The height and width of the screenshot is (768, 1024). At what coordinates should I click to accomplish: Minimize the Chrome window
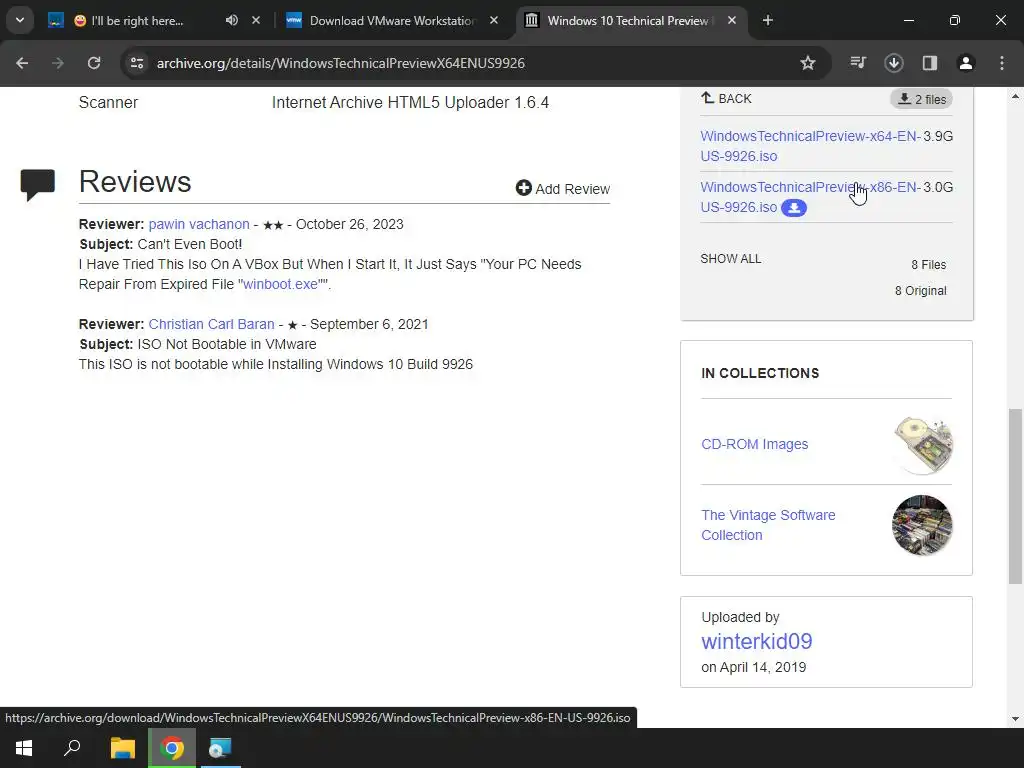coord(908,20)
